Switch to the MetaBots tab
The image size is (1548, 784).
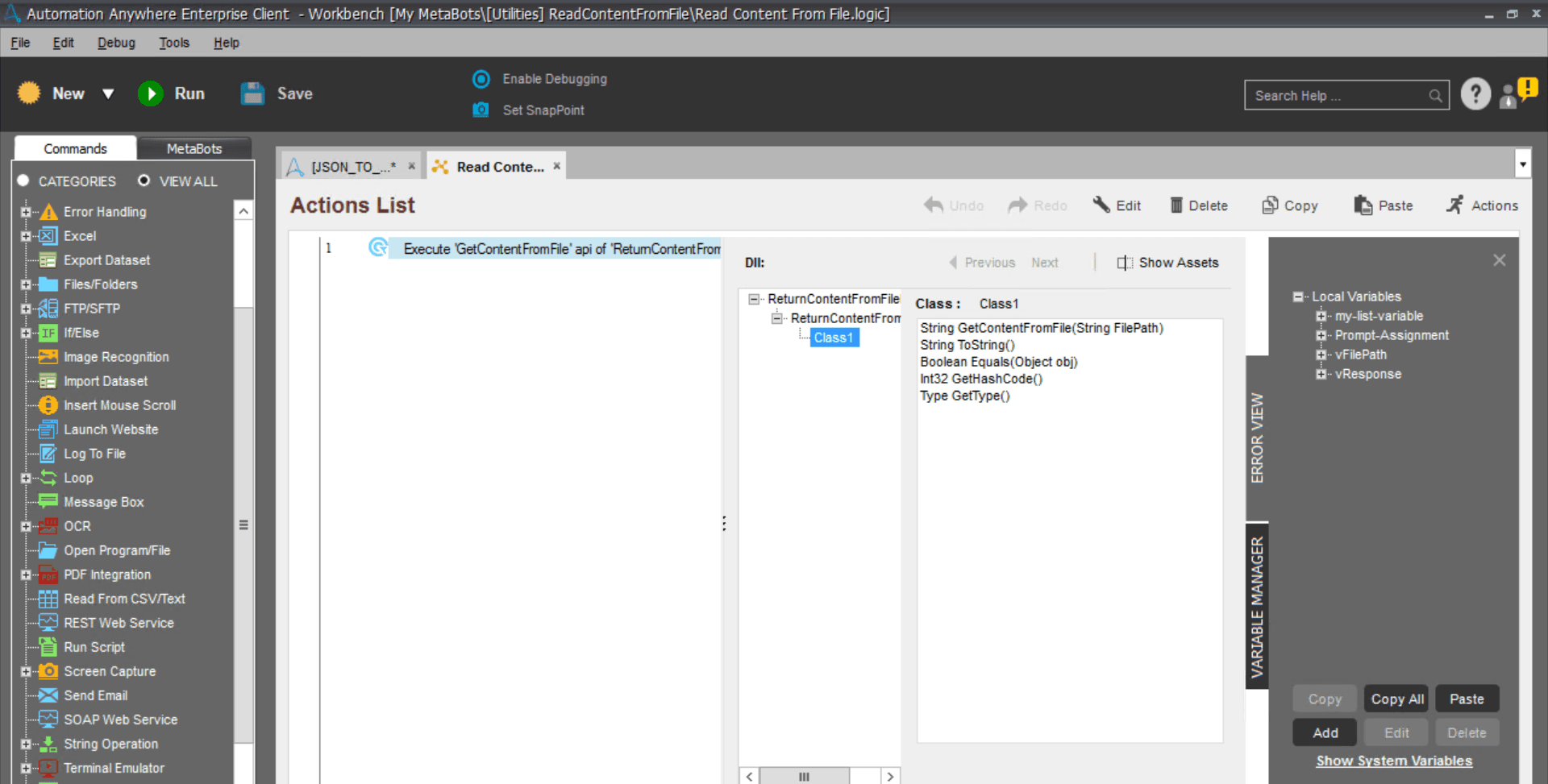pyautogui.click(x=193, y=148)
